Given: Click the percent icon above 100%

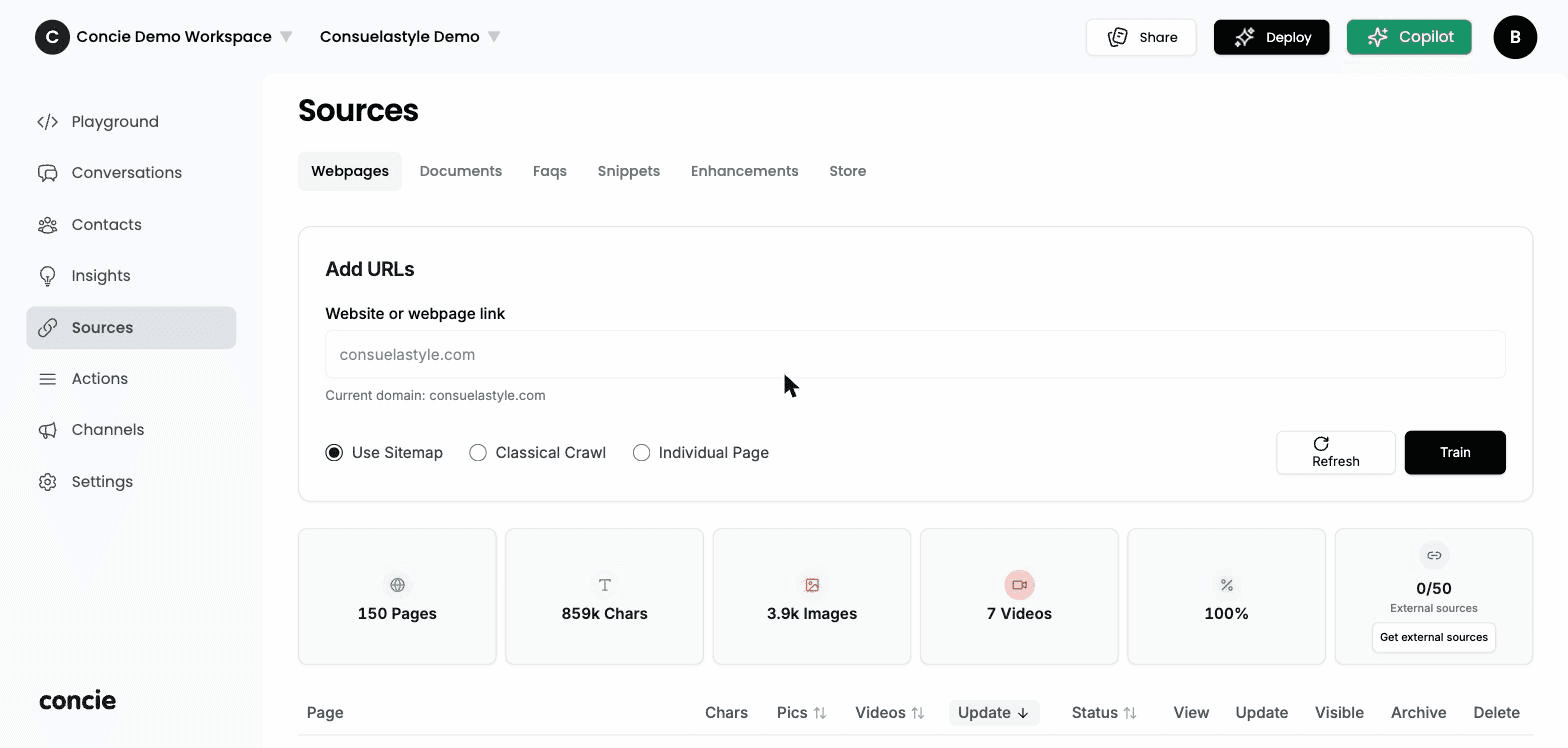Looking at the screenshot, I should point(1227,585).
